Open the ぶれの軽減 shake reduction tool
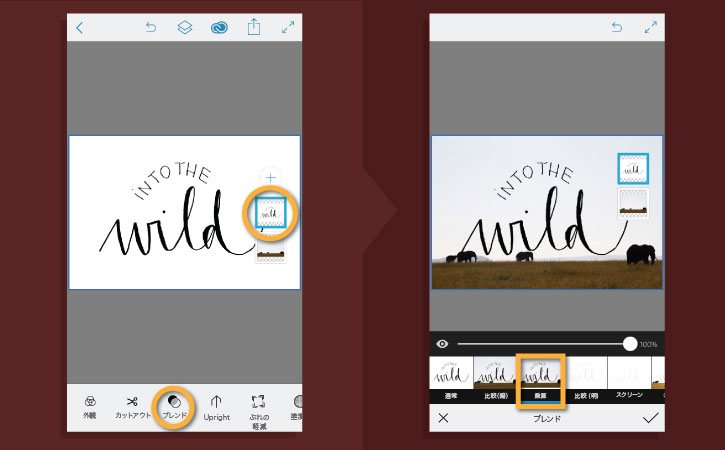The height and width of the screenshot is (450, 725). [259, 412]
